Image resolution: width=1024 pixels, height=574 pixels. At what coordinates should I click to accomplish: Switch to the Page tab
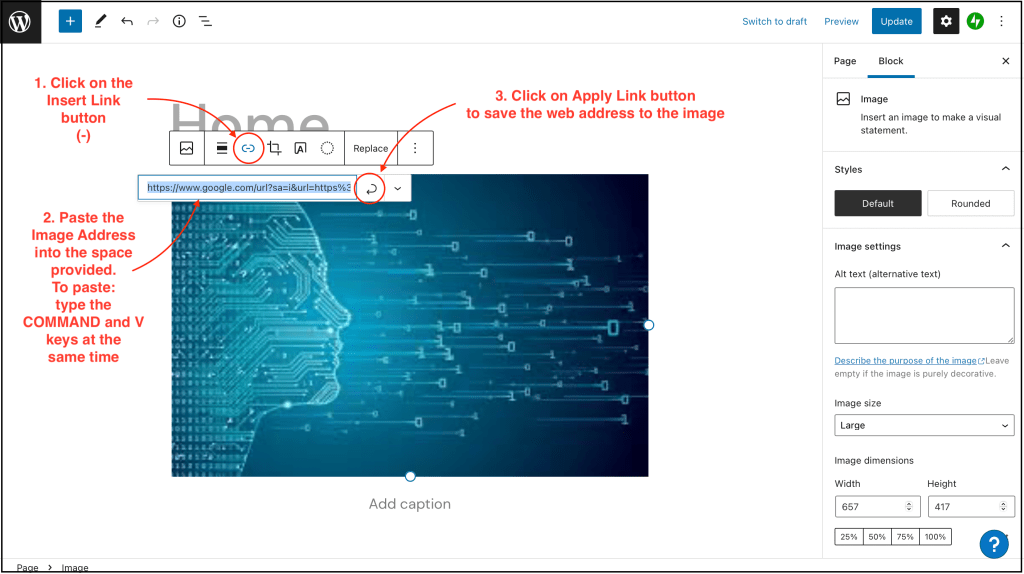(x=845, y=61)
